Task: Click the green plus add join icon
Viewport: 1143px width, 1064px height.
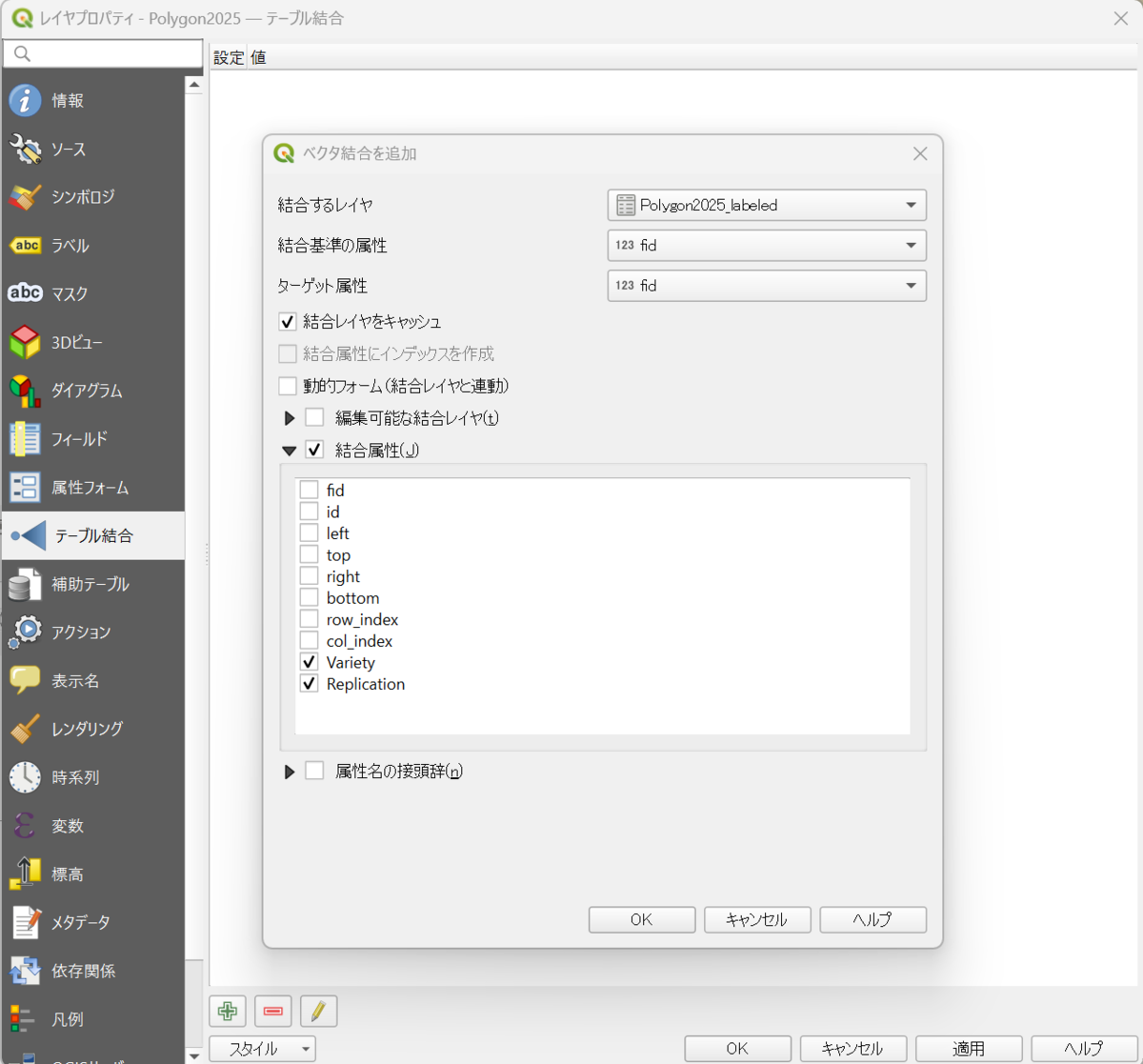Action: click(x=228, y=1011)
